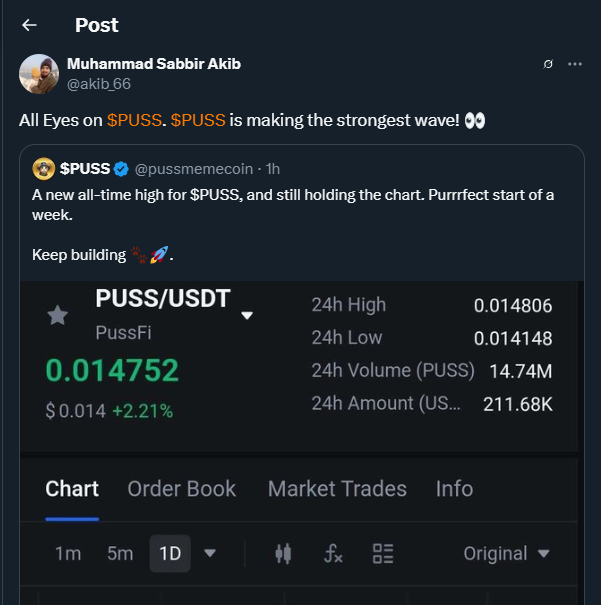601x605 pixels.
Task: Open the @akib_66 handle link
Action: (99, 84)
